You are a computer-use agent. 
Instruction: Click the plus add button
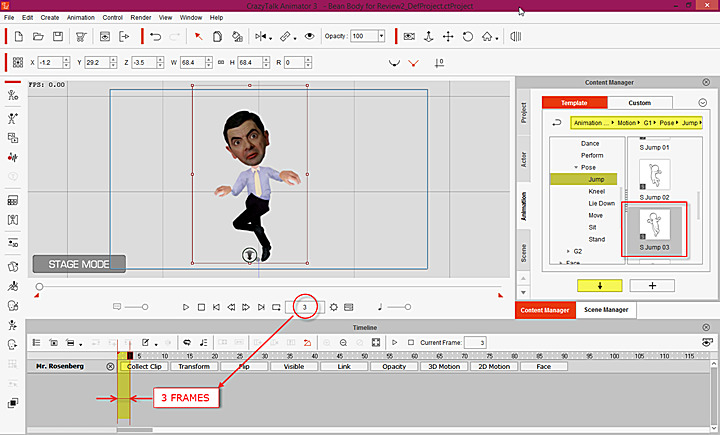(652, 285)
